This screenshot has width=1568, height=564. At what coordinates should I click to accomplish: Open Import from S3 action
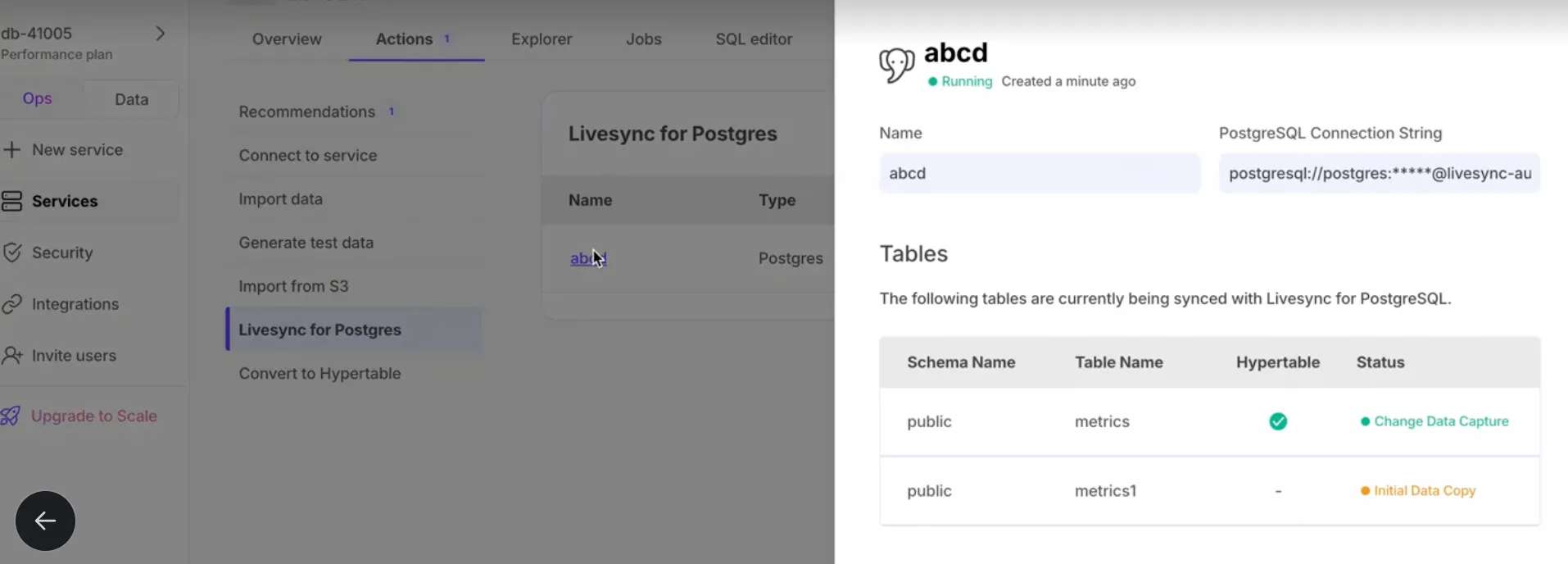(x=293, y=286)
